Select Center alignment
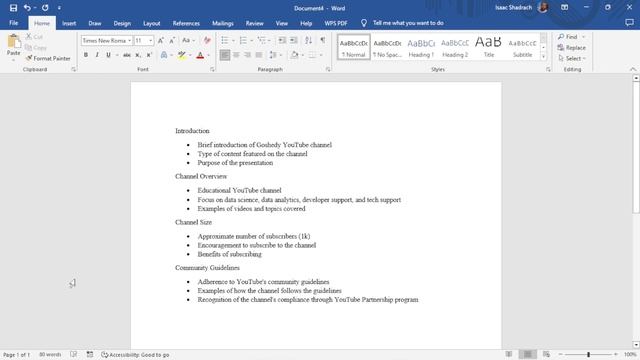This screenshot has width=640, height=360. tap(236, 55)
